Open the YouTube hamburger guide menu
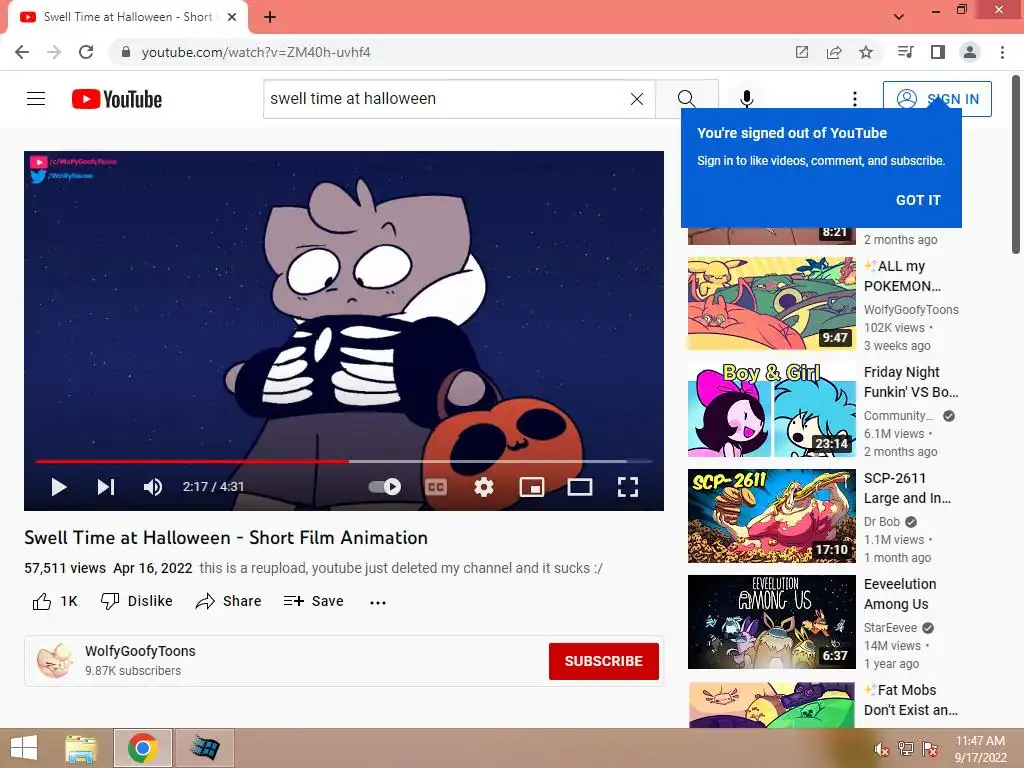1024x768 pixels. [x=36, y=99]
